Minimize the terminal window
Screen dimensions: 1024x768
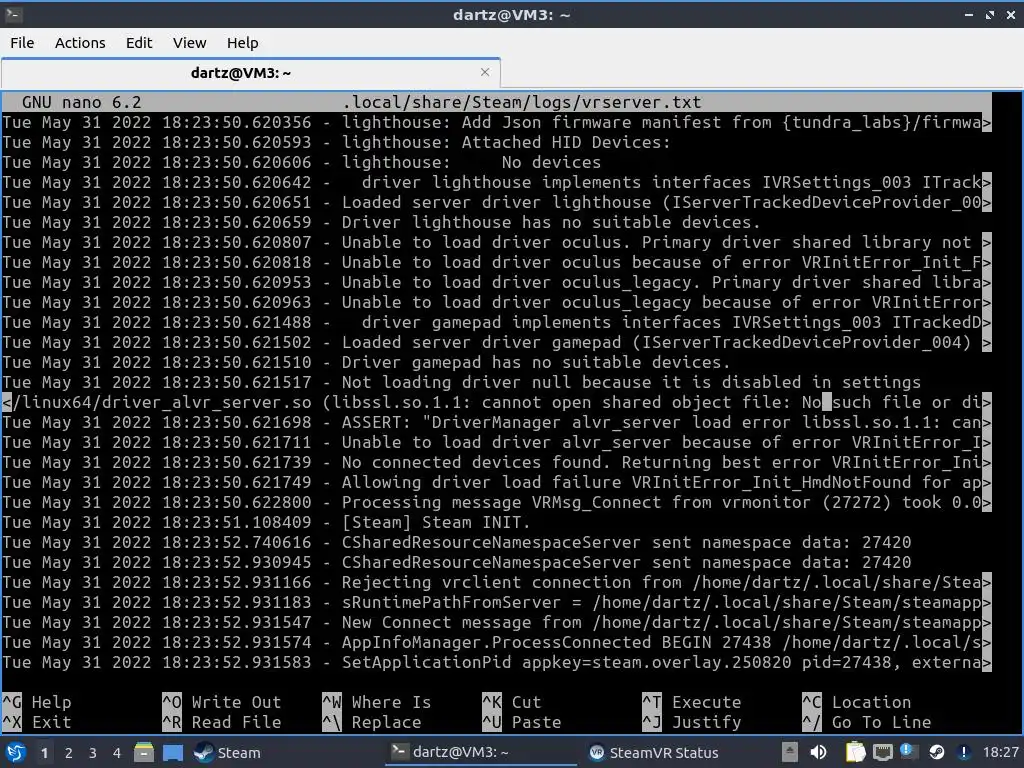pos(968,14)
